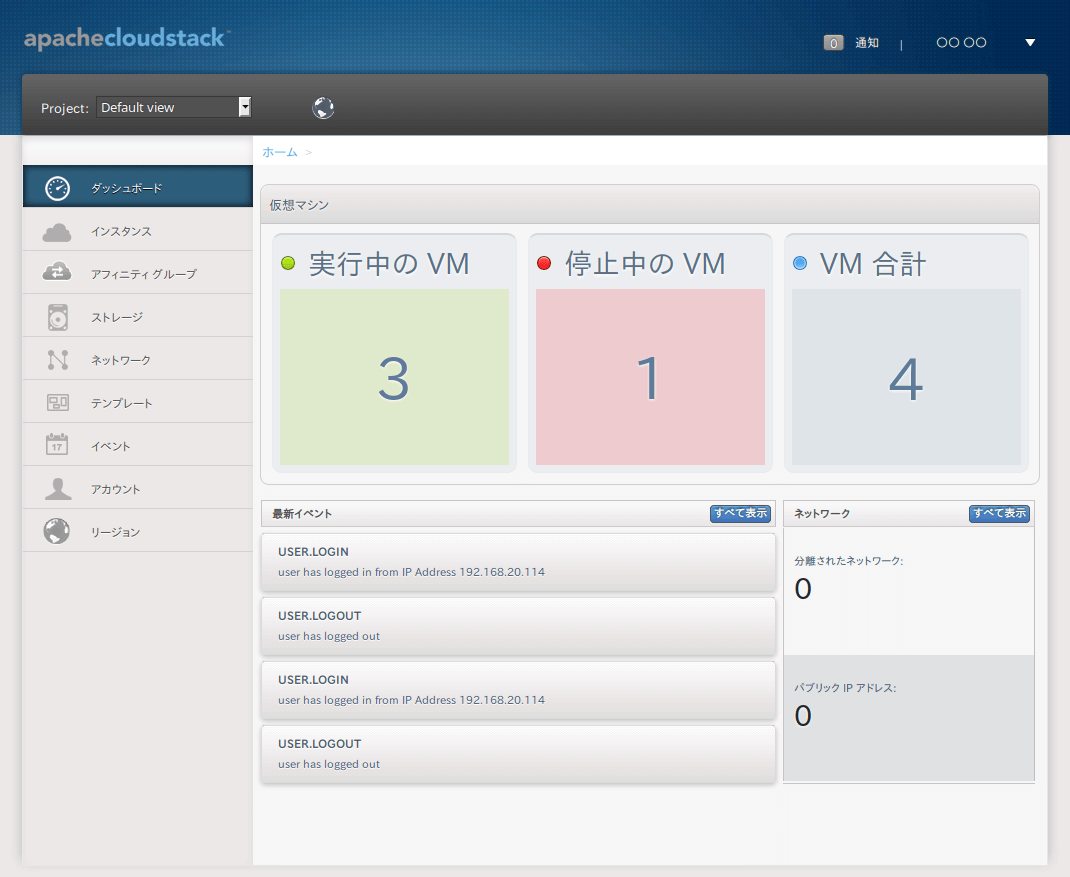Open the 停止中の VM red tile

(x=650, y=377)
